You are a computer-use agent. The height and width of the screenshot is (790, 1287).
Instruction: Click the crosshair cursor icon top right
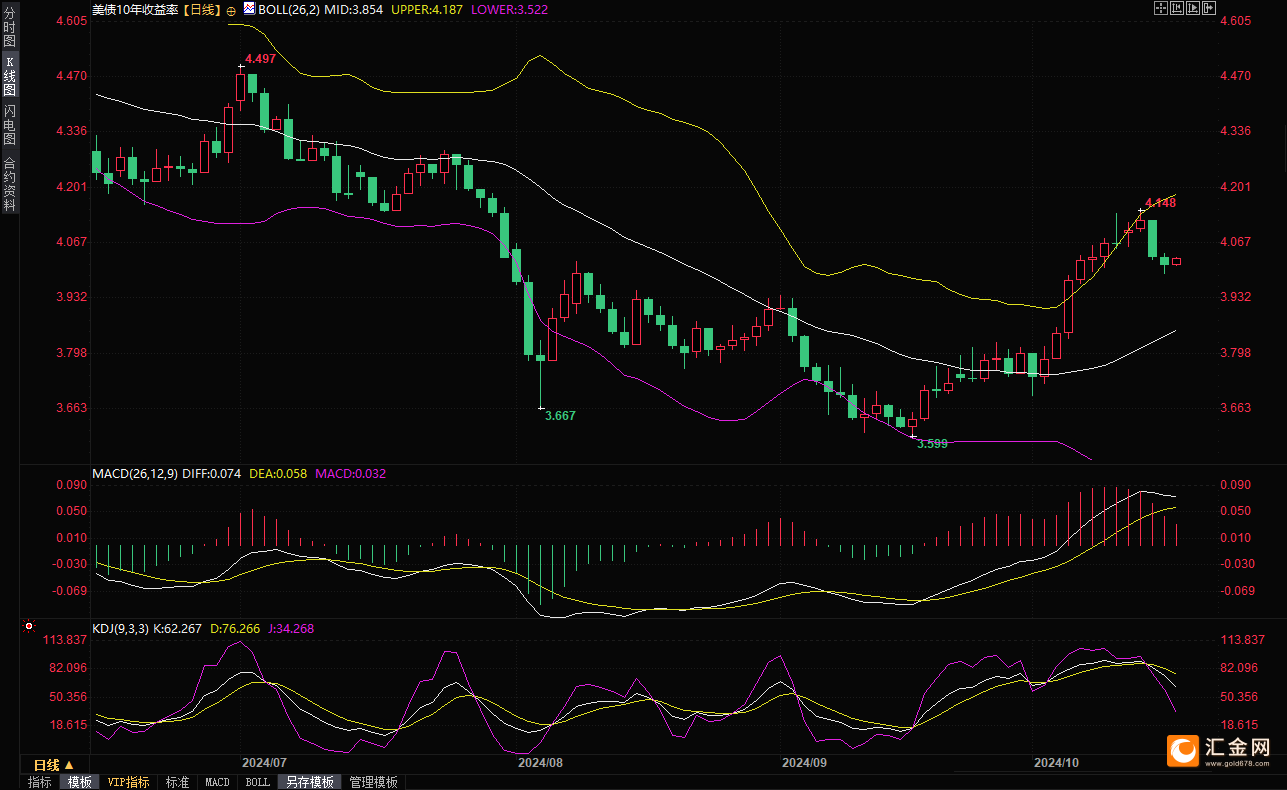1161,8
